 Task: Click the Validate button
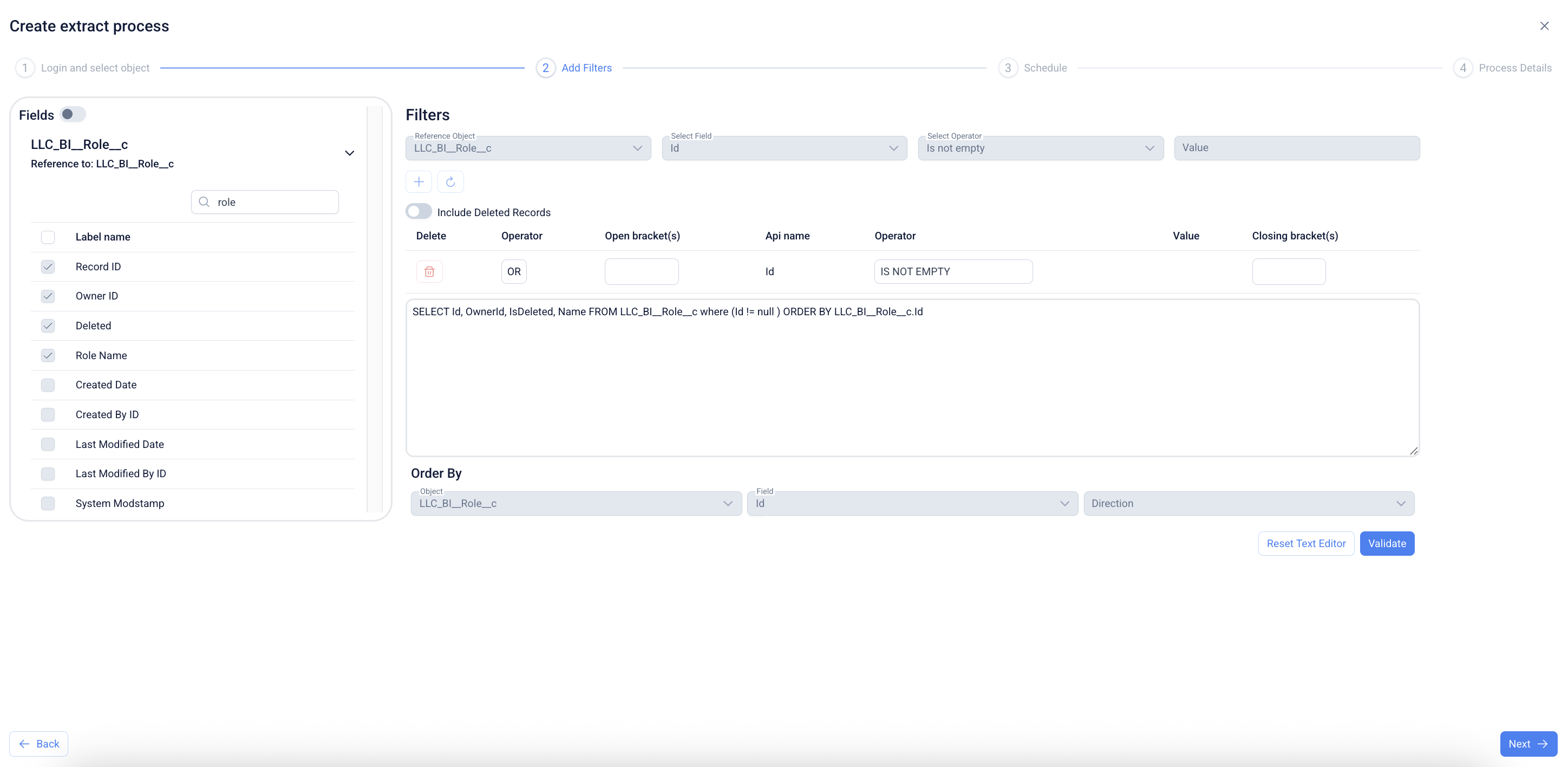pyautogui.click(x=1387, y=544)
